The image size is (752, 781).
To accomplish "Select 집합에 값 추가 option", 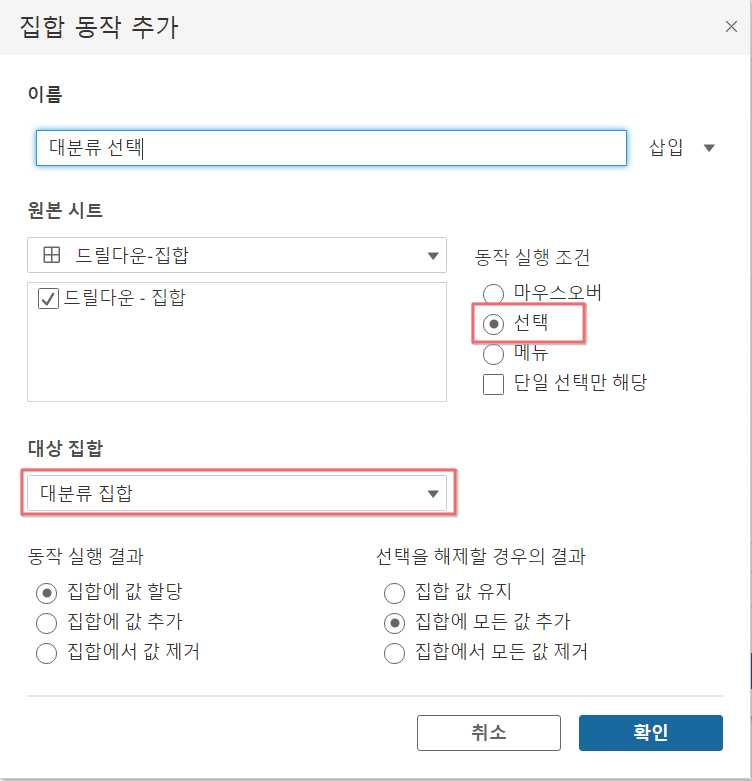I will [x=46, y=623].
